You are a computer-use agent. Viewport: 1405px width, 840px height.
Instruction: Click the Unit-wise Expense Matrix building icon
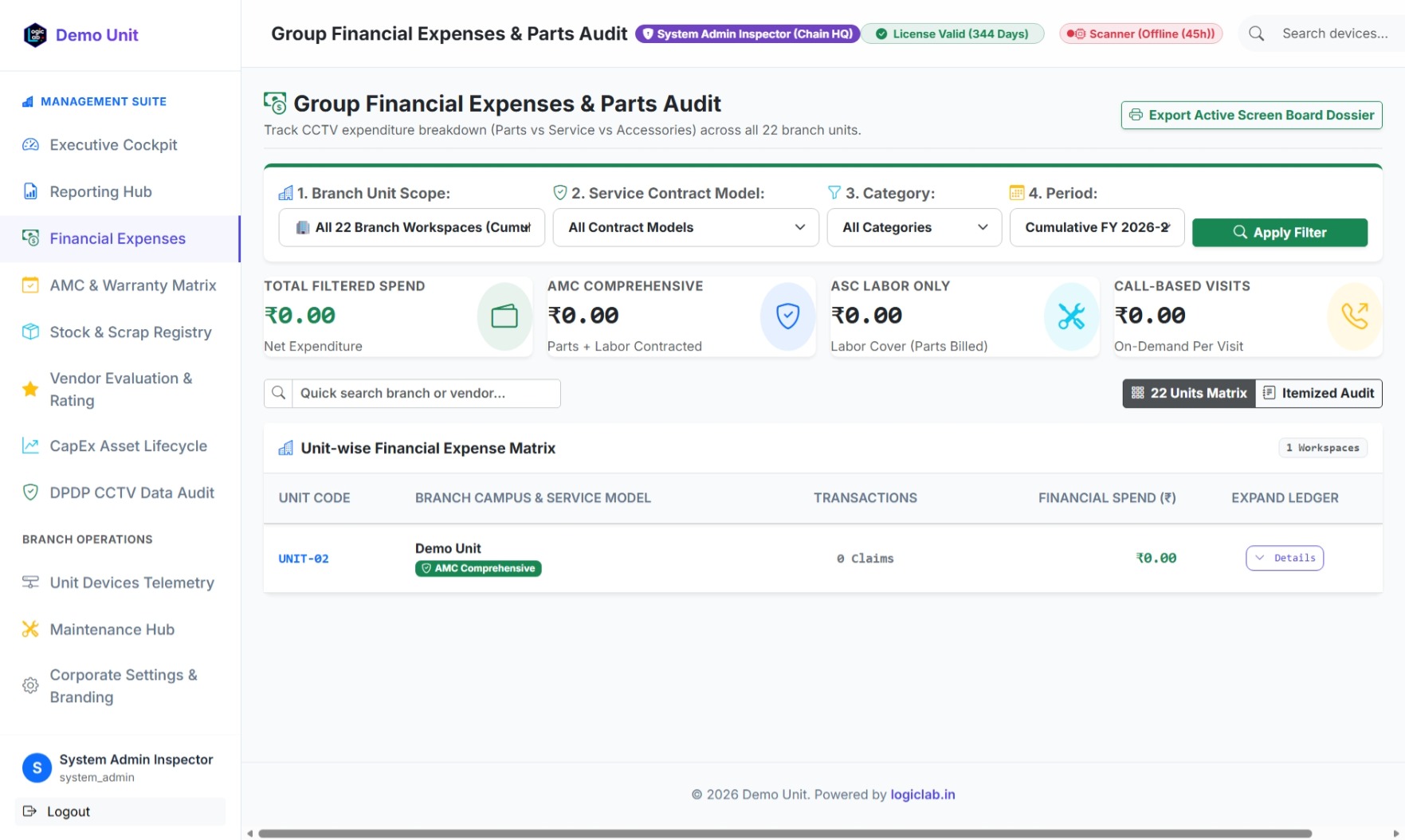[285, 448]
